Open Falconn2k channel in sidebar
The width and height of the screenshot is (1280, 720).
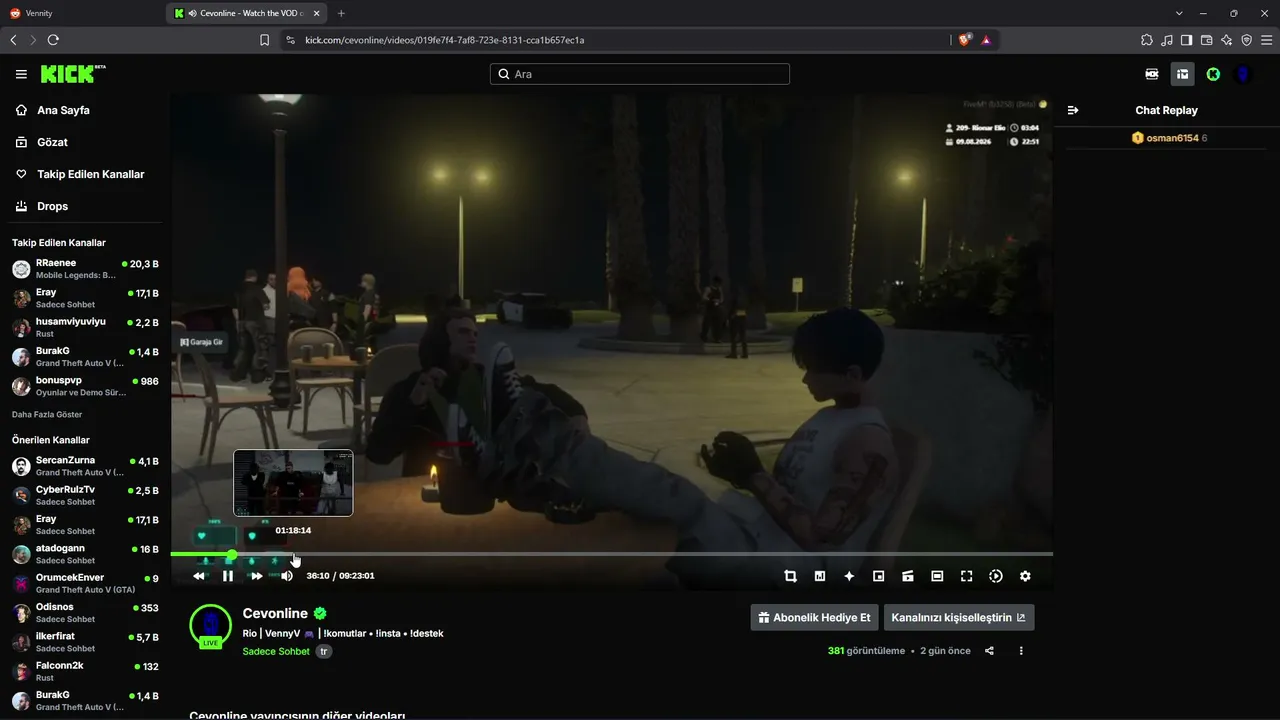click(85, 671)
